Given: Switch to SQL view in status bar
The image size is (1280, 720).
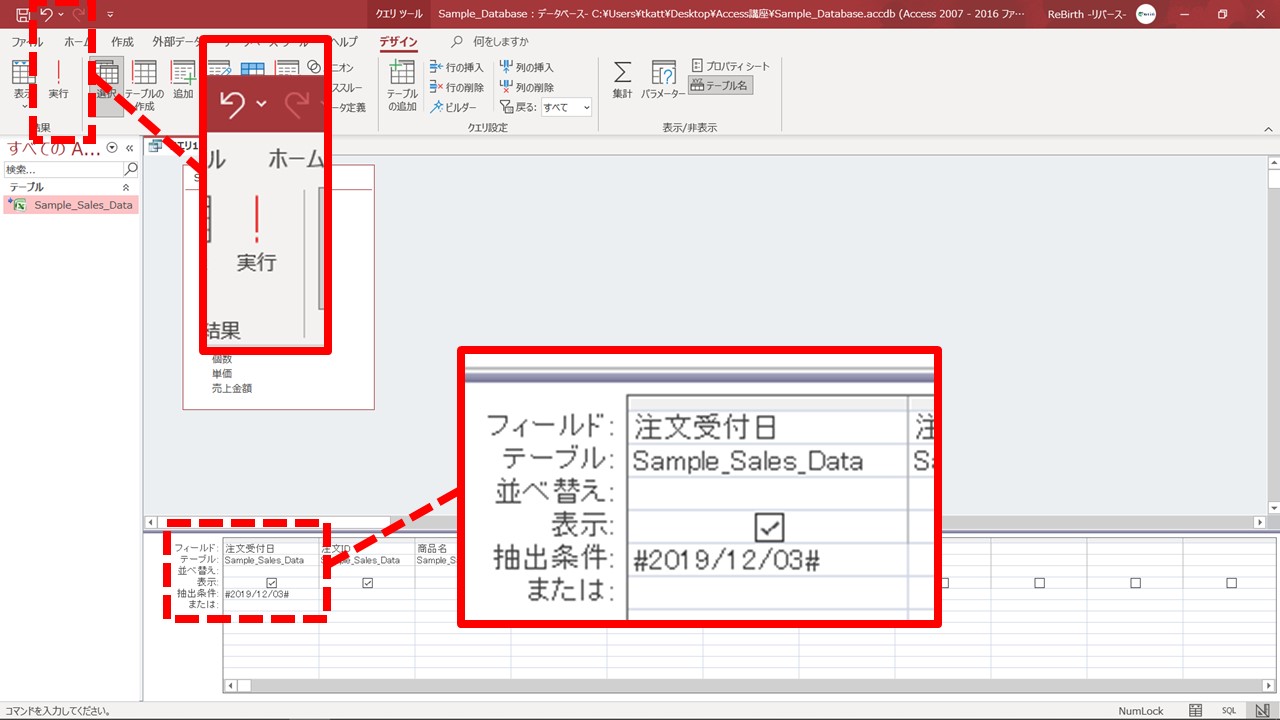Looking at the screenshot, I should pos(1229,710).
